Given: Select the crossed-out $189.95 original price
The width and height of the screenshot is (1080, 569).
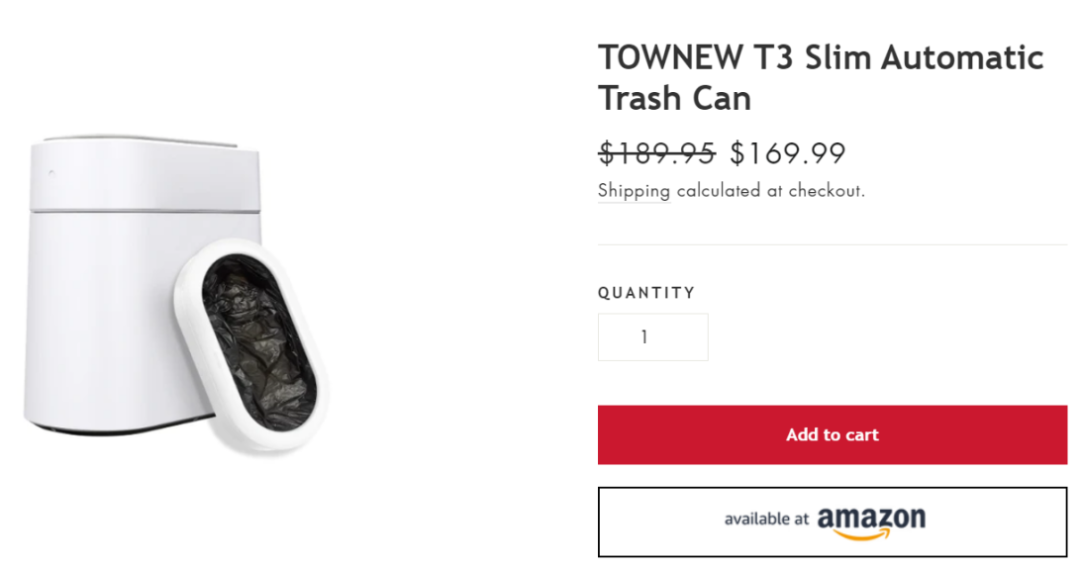Looking at the screenshot, I should pyautogui.click(x=656, y=153).
